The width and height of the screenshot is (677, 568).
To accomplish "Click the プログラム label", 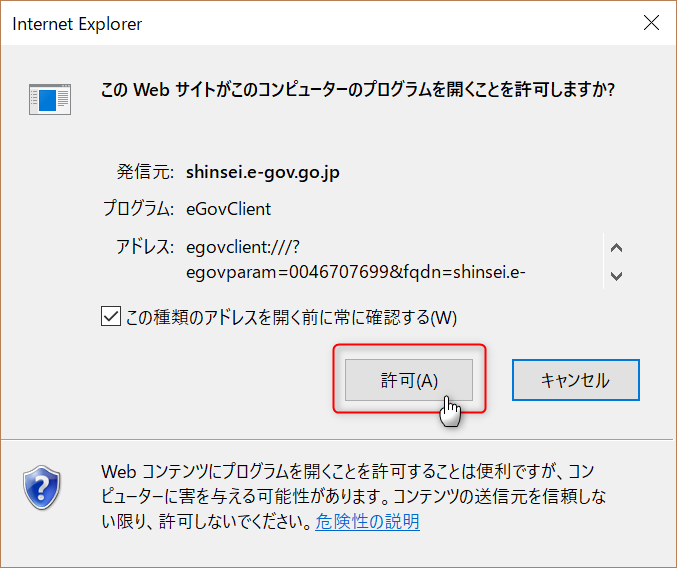I will coord(138,209).
